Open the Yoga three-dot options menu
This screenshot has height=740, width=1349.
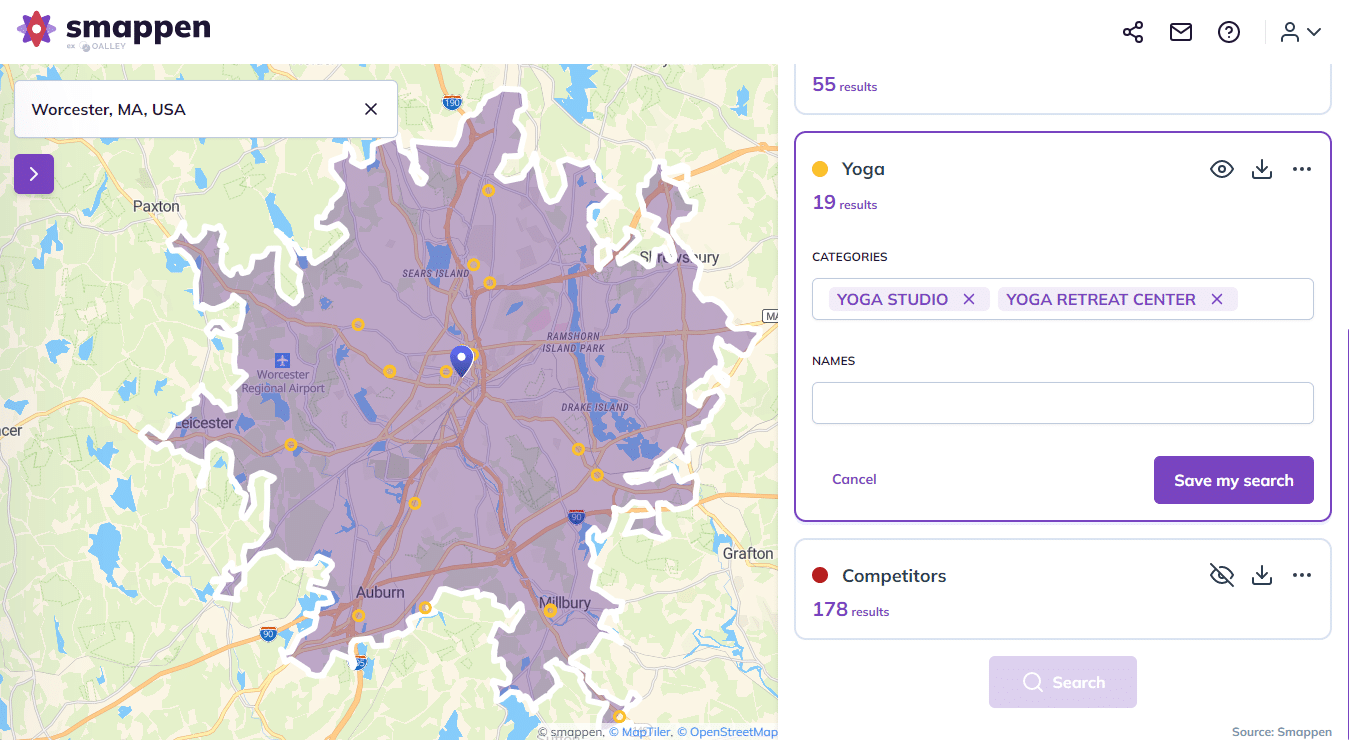[x=1301, y=169]
